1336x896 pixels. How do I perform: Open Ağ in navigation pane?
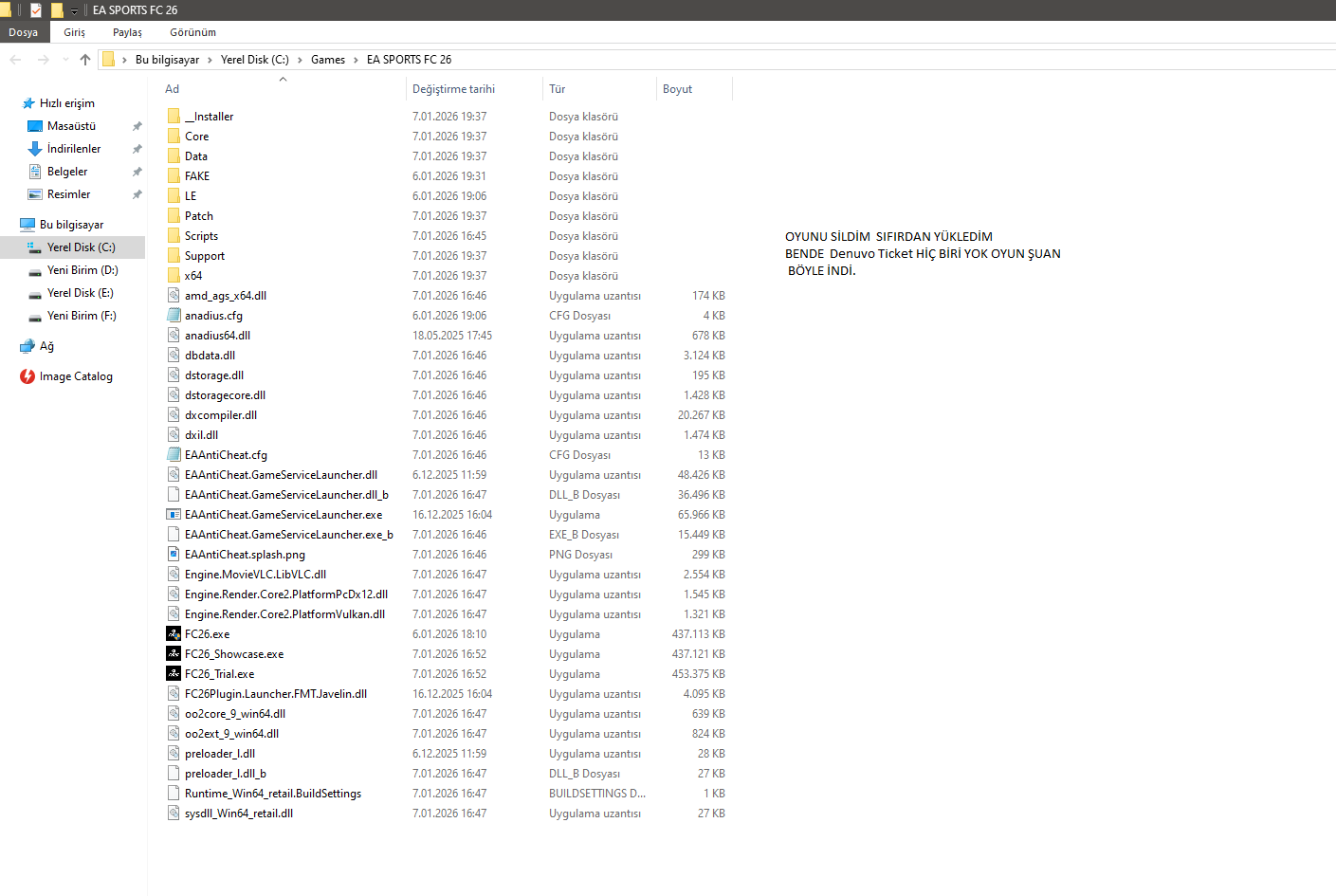(x=46, y=346)
